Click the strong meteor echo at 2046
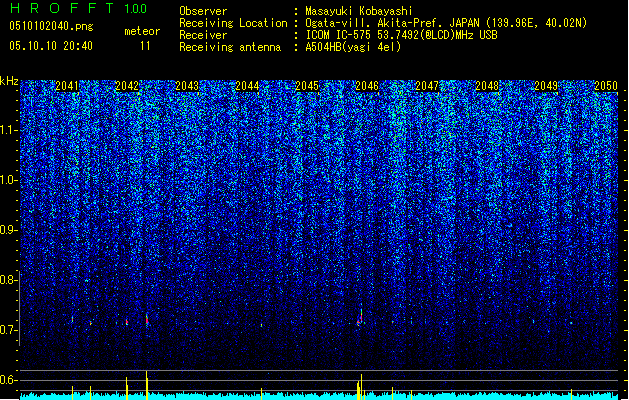The height and width of the screenshot is (400, 629). [x=360, y=317]
